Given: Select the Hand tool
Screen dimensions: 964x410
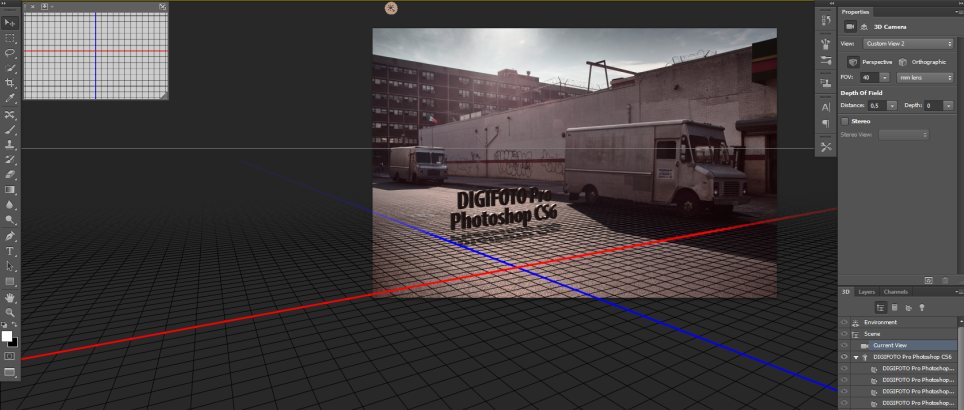Looking at the screenshot, I should [10, 298].
